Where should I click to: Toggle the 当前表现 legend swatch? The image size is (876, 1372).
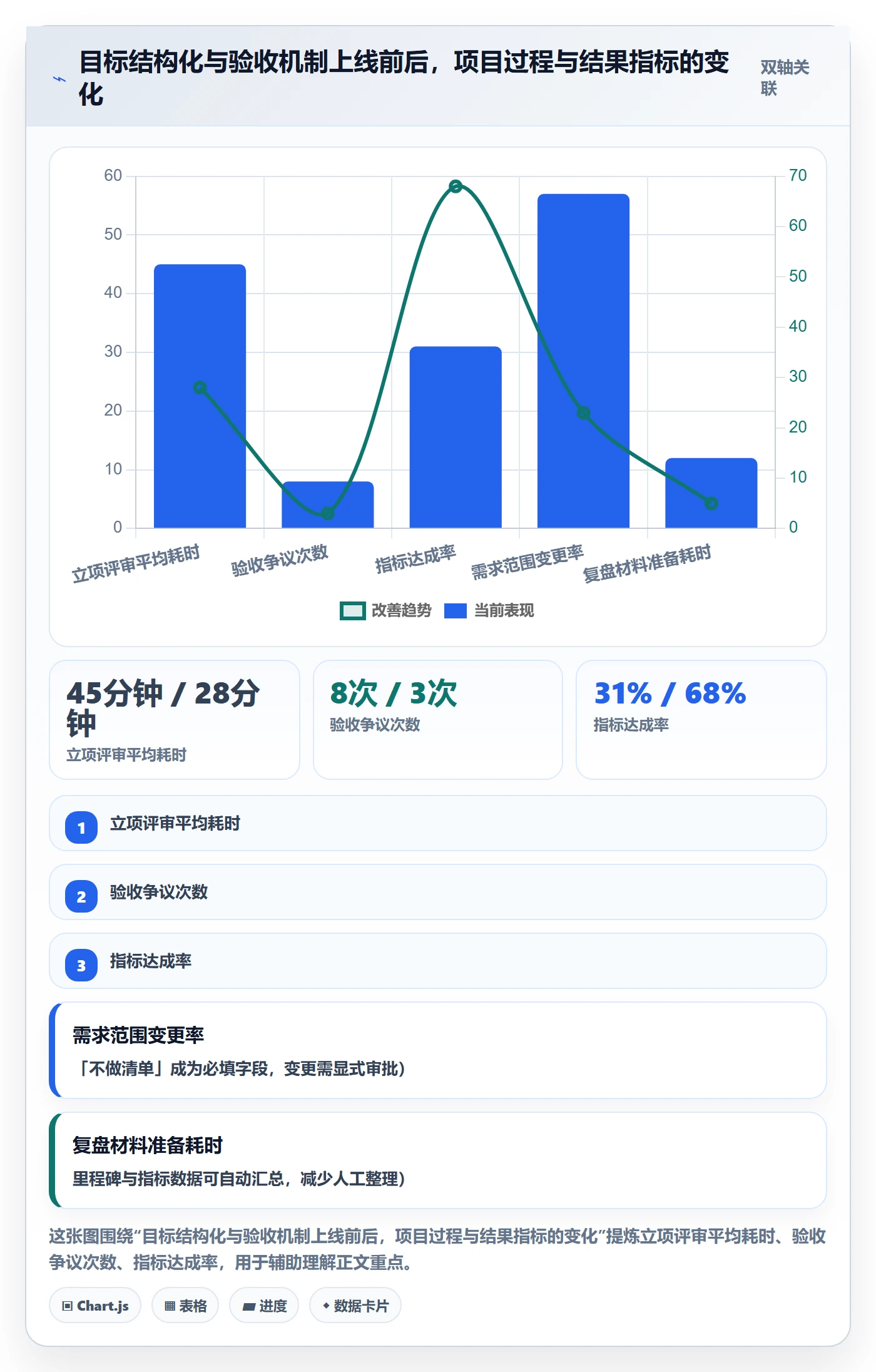click(x=456, y=611)
